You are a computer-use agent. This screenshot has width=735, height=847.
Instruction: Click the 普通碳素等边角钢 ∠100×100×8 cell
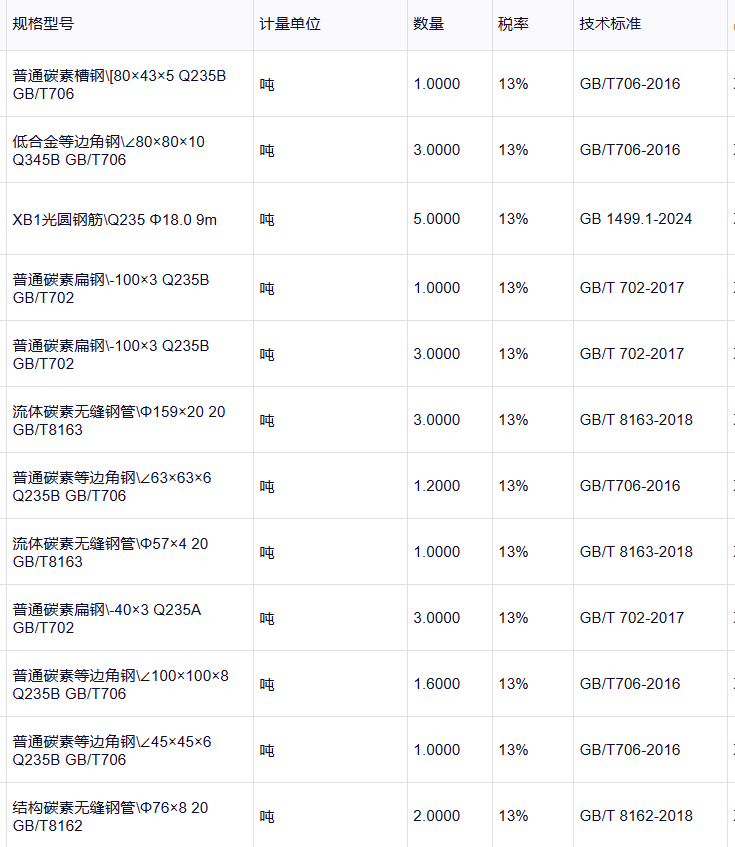pyautogui.click(x=120, y=685)
